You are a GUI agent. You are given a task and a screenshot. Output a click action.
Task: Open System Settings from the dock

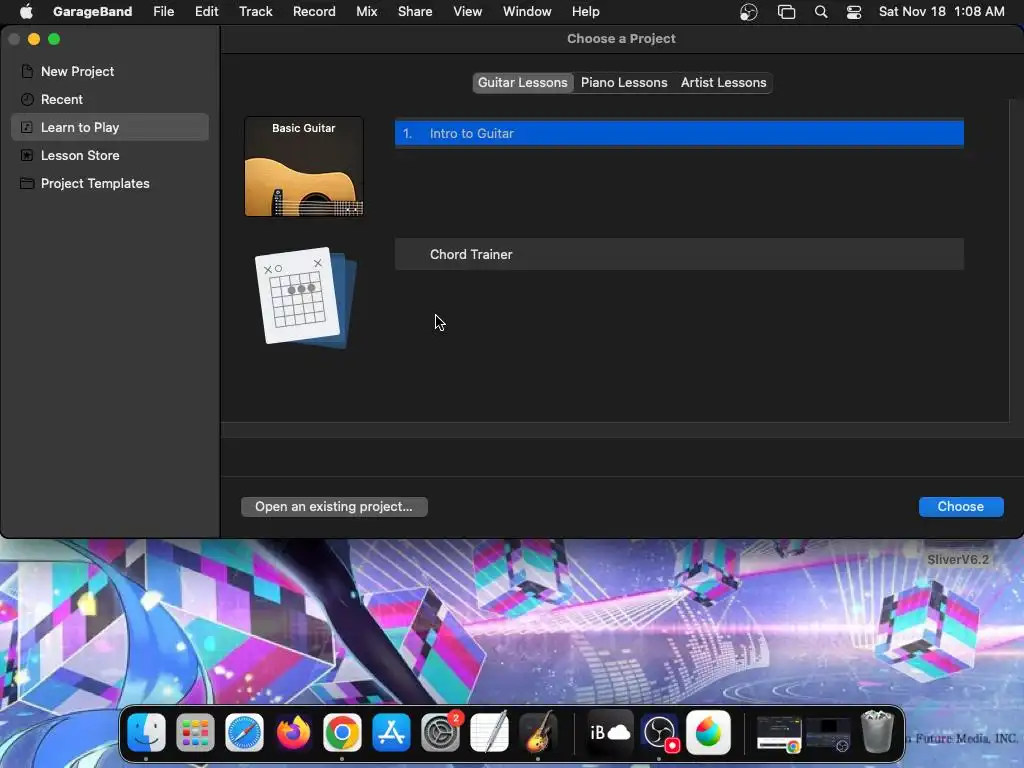440,732
